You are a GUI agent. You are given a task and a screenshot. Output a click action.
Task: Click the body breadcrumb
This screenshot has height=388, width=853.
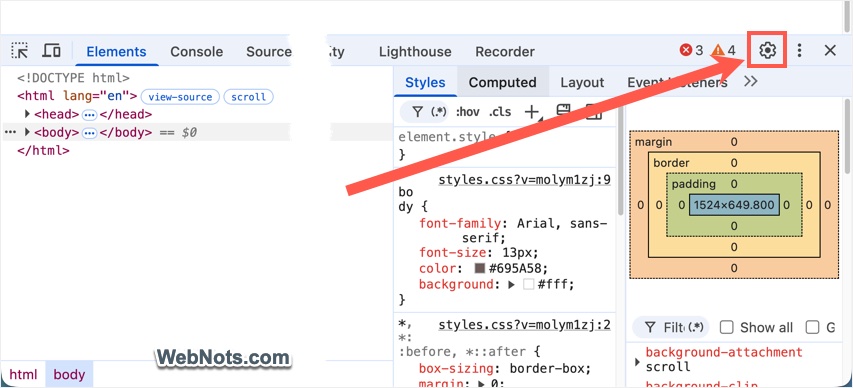coord(69,374)
